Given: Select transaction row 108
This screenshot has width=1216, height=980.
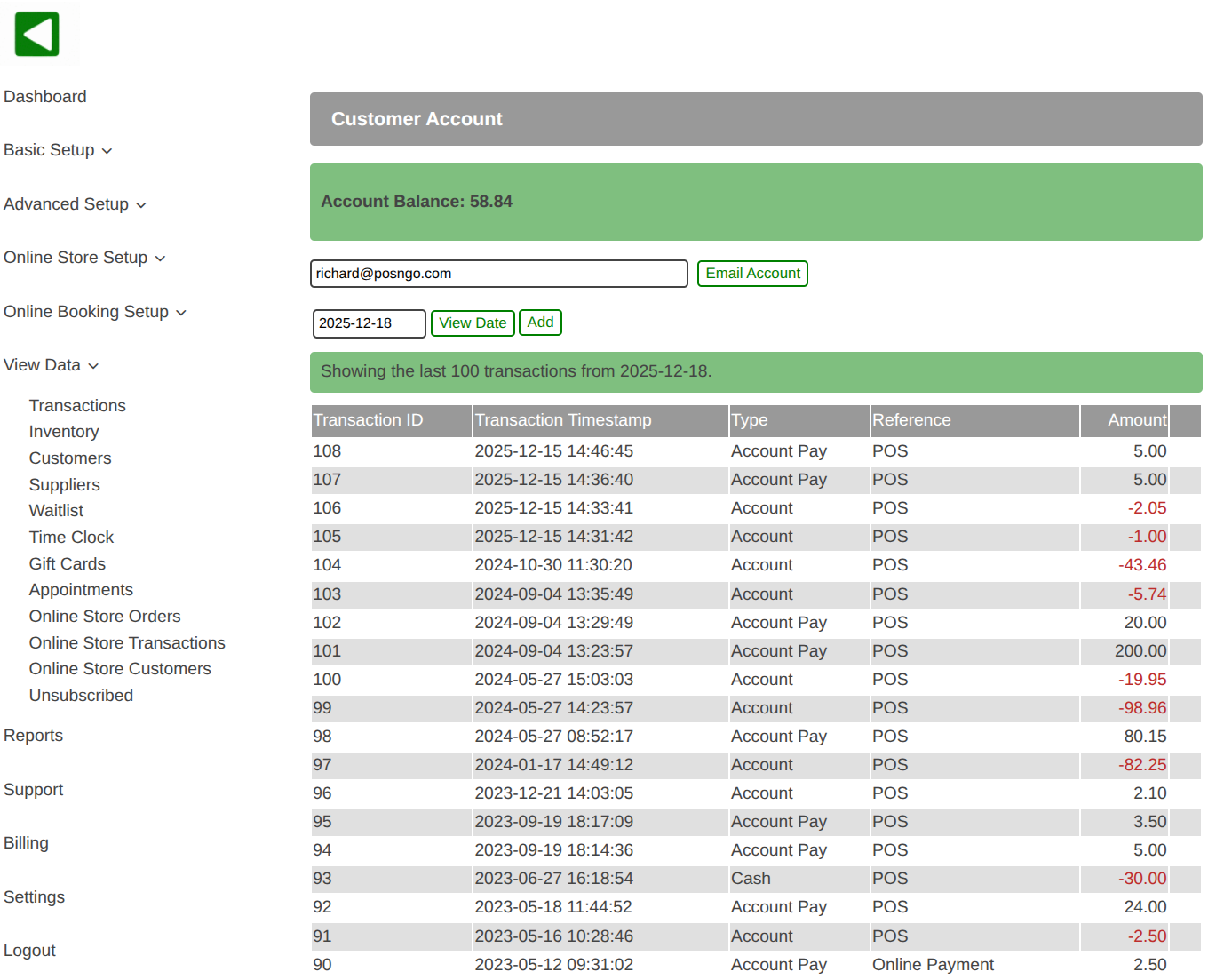Looking at the screenshot, I should [x=327, y=451].
